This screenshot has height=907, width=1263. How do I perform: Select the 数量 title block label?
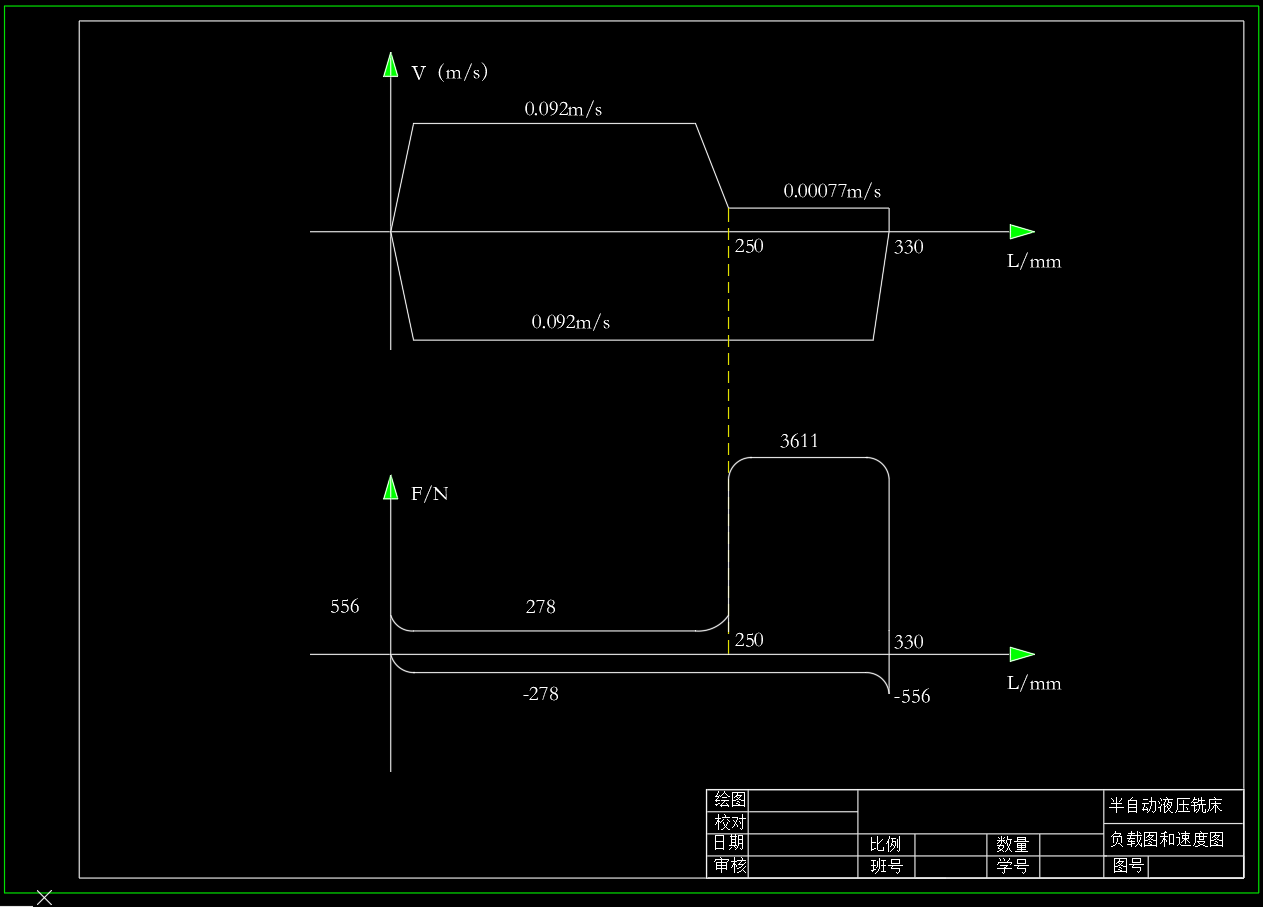1012,844
